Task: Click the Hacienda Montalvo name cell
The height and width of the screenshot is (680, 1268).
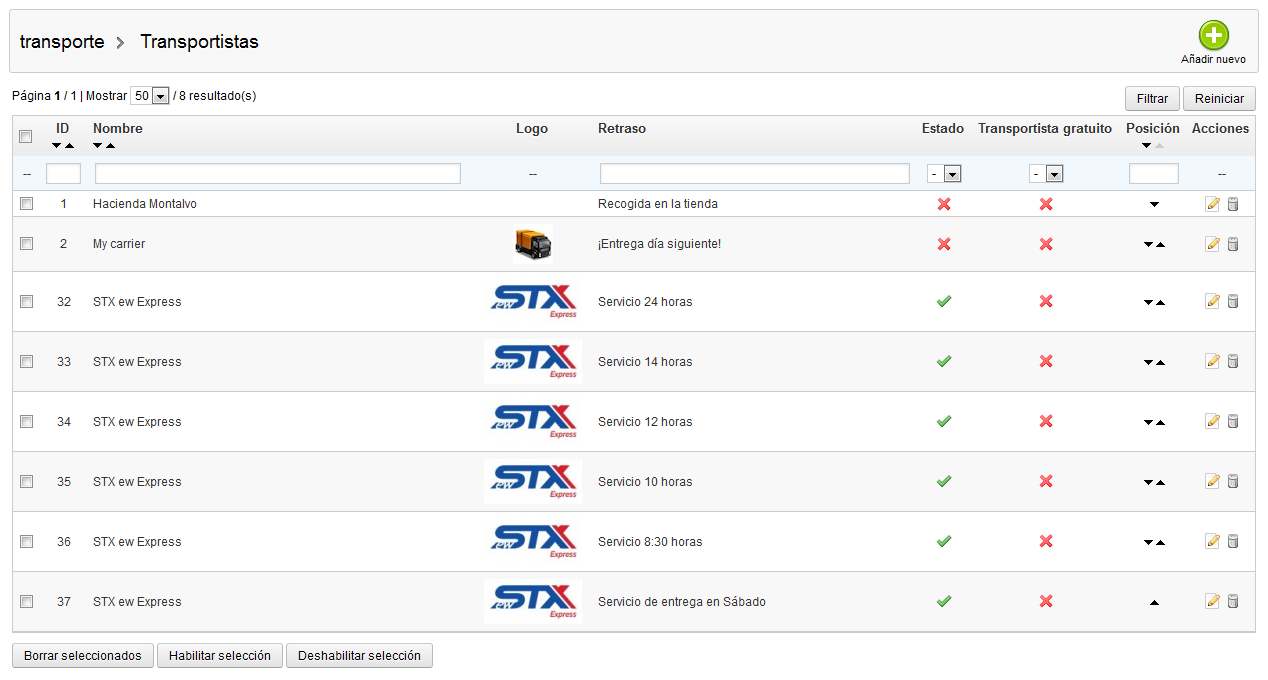Action: click(x=145, y=204)
